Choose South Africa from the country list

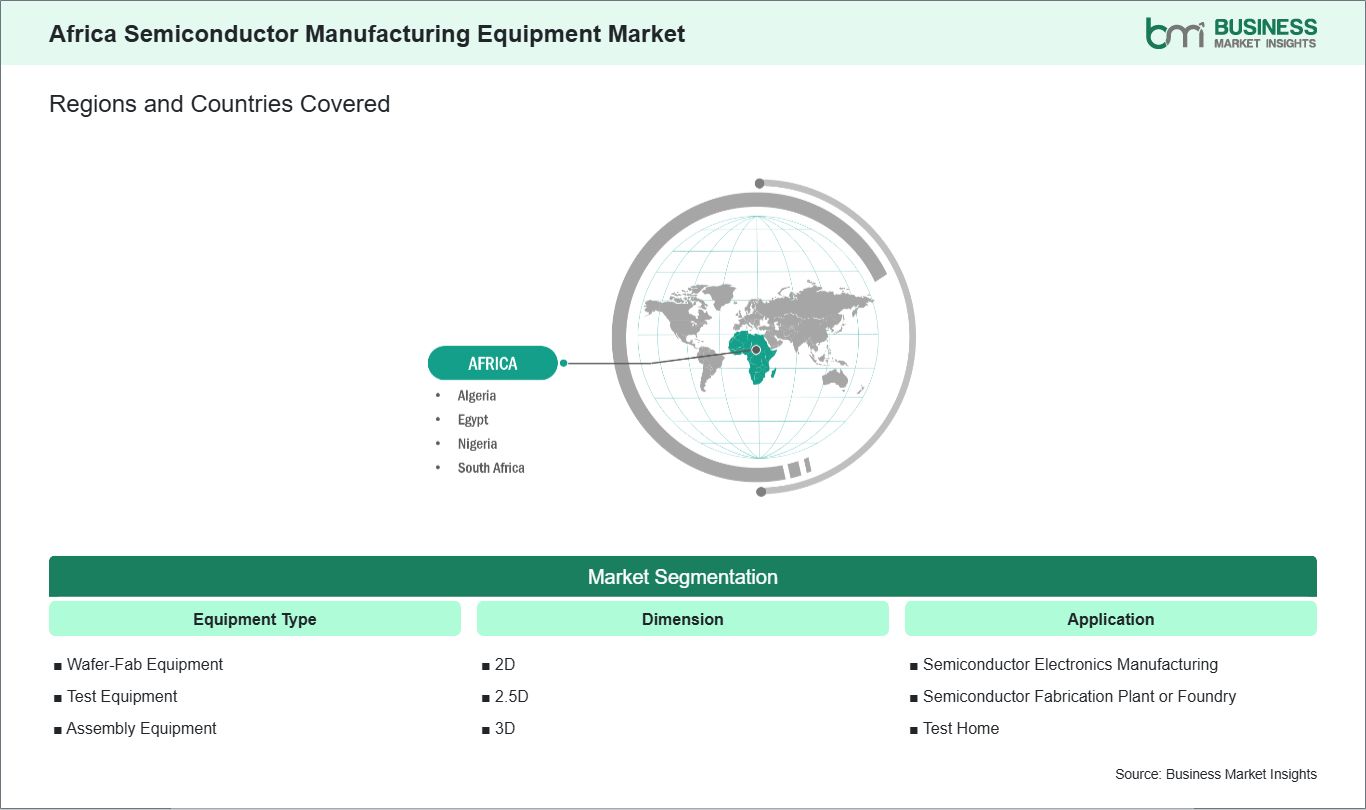click(490, 468)
